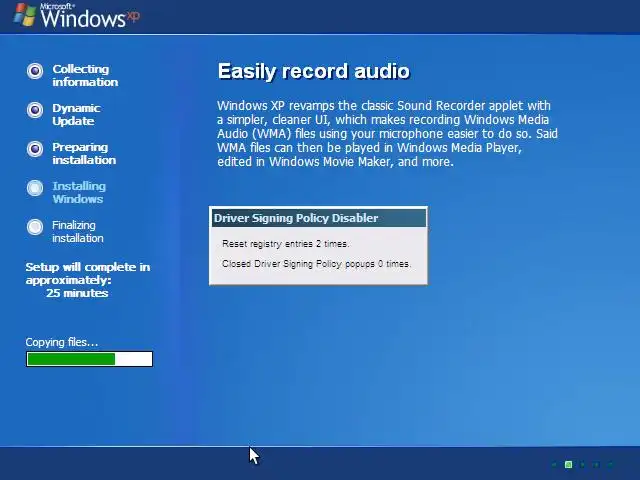Click the "Copying files..." status text
The height and width of the screenshot is (480, 640).
pos(62,342)
